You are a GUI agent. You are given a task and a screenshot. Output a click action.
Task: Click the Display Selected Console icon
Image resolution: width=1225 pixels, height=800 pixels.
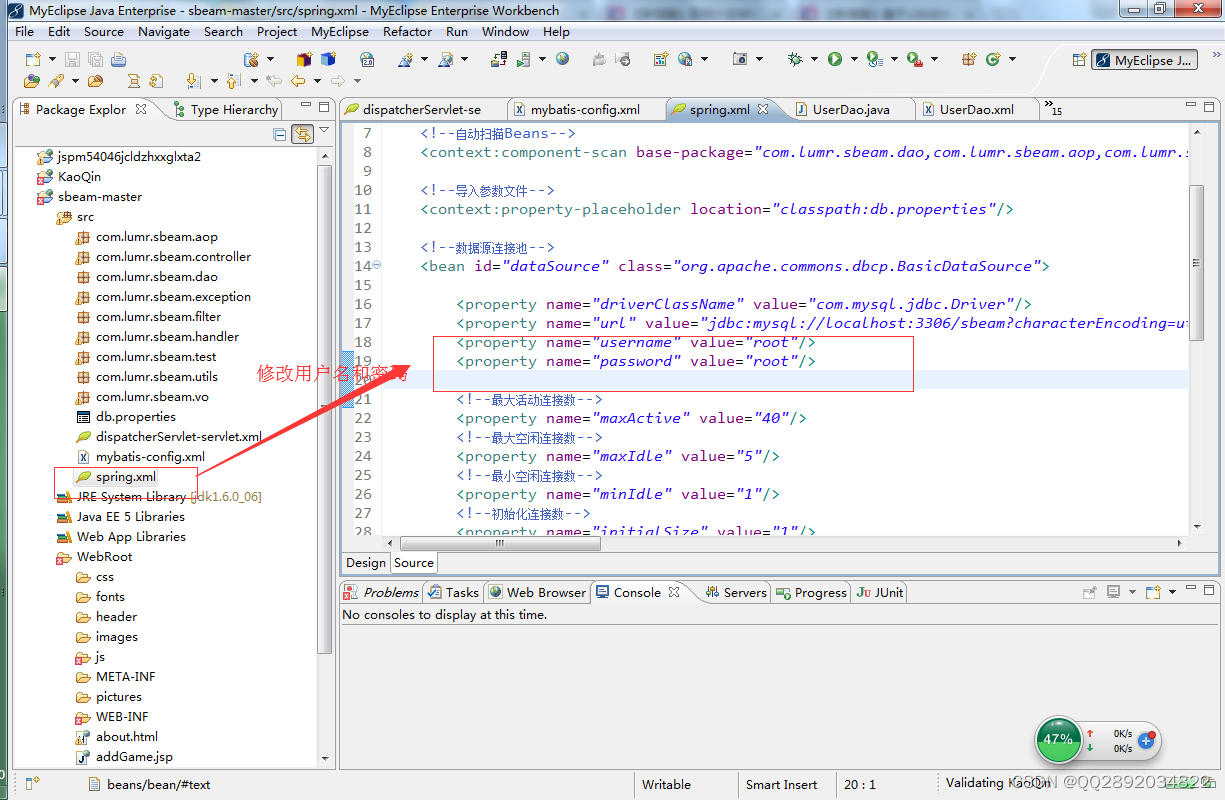[1113, 592]
